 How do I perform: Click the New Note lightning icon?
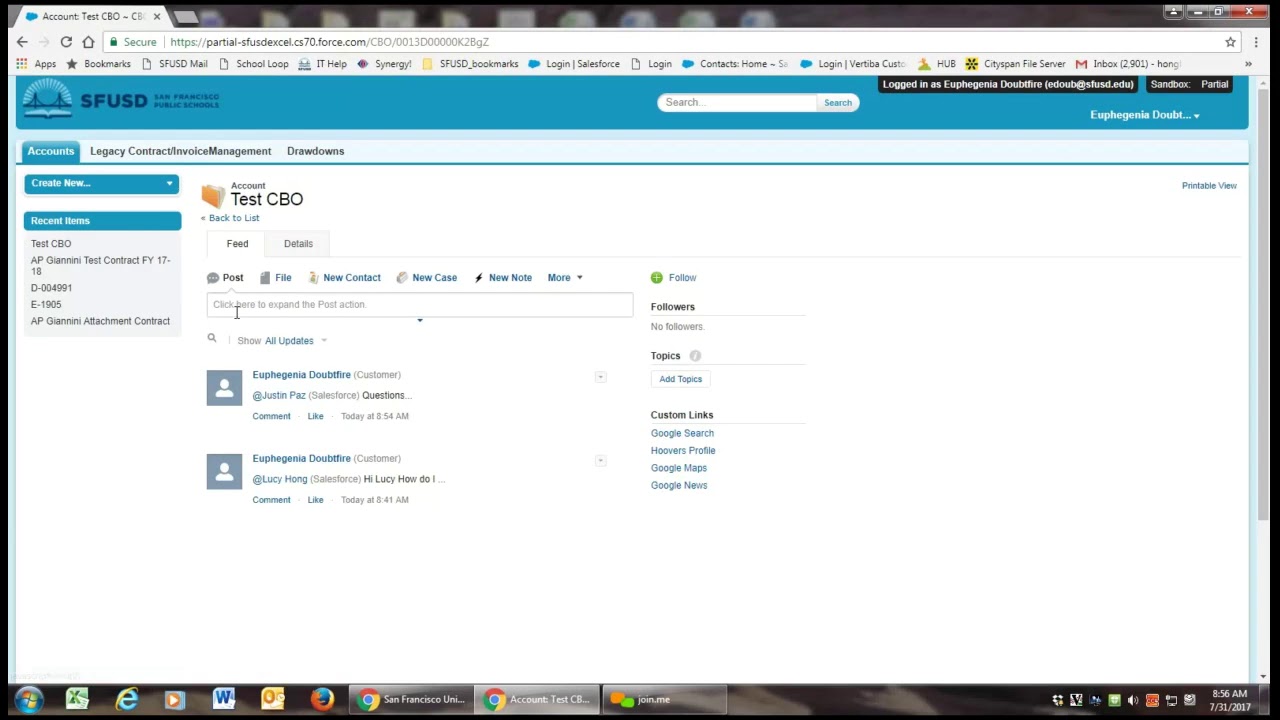point(479,278)
